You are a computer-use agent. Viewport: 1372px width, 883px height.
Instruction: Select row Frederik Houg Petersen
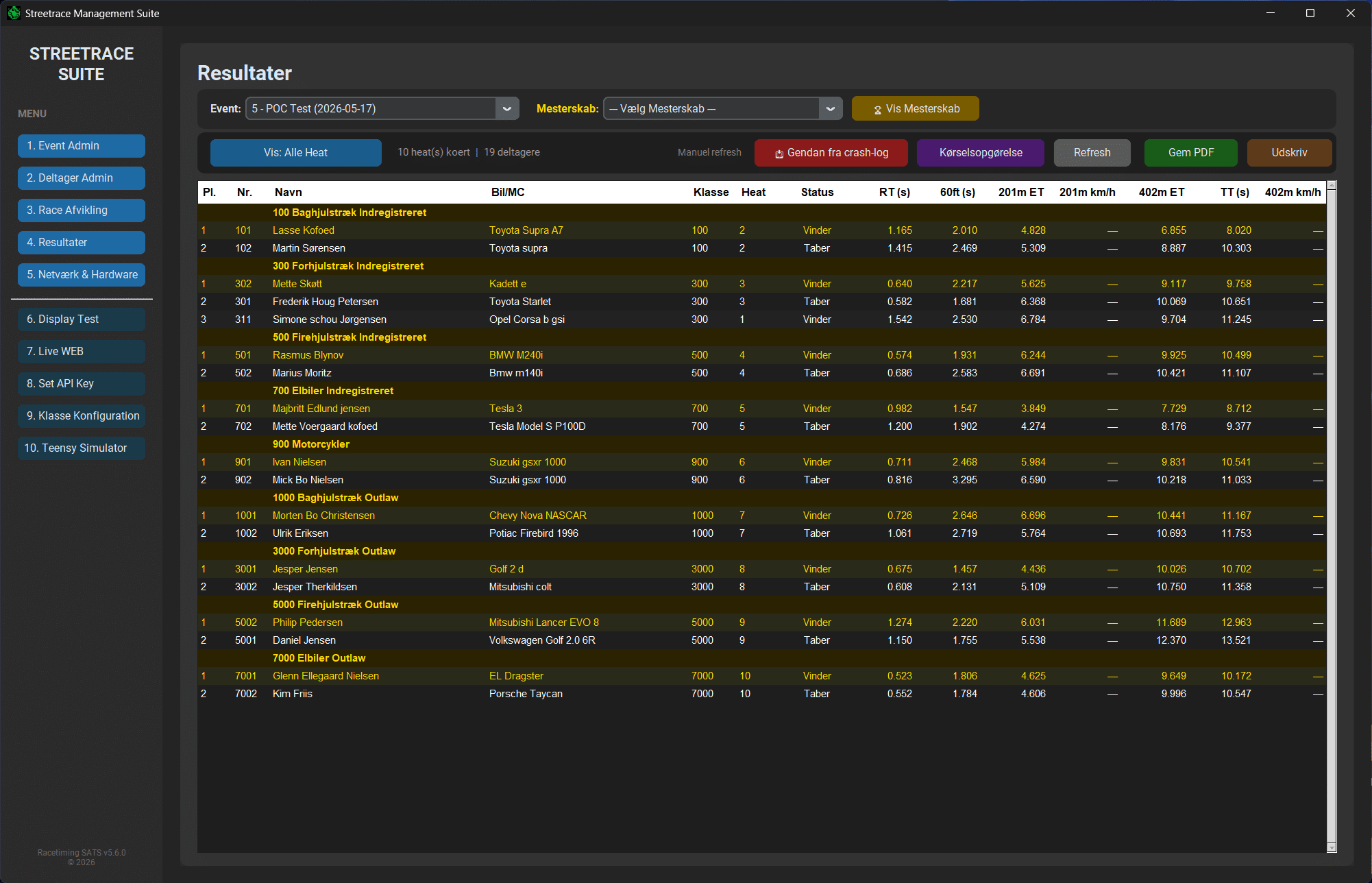click(762, 302)
